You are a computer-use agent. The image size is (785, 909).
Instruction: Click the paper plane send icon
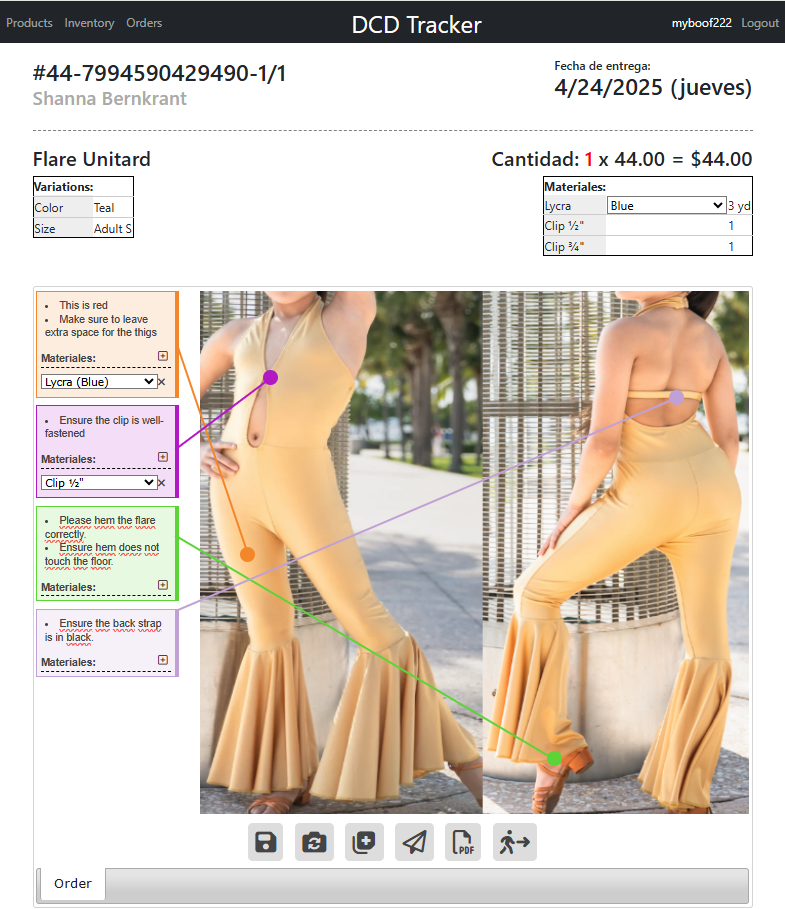414,842
